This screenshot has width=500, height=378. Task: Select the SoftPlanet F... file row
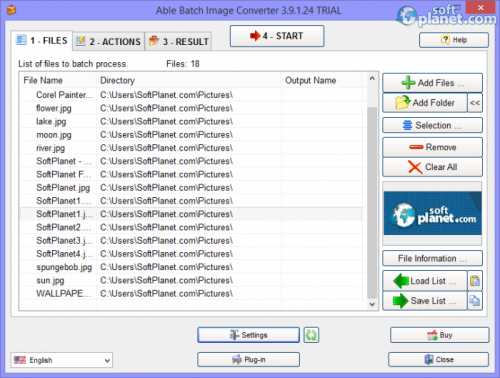191,174
